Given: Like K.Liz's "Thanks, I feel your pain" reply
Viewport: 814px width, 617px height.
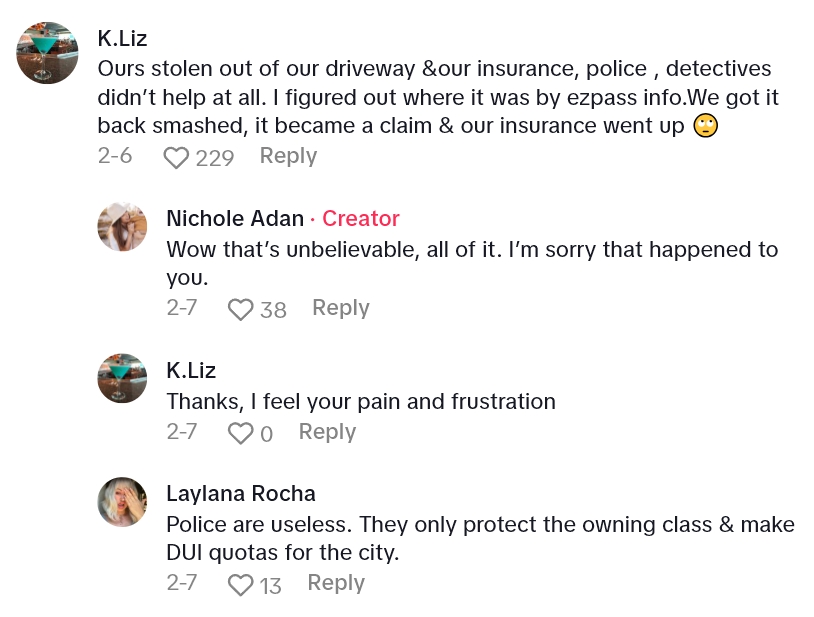Looking at the screenshot, I should tap(240, 434).
